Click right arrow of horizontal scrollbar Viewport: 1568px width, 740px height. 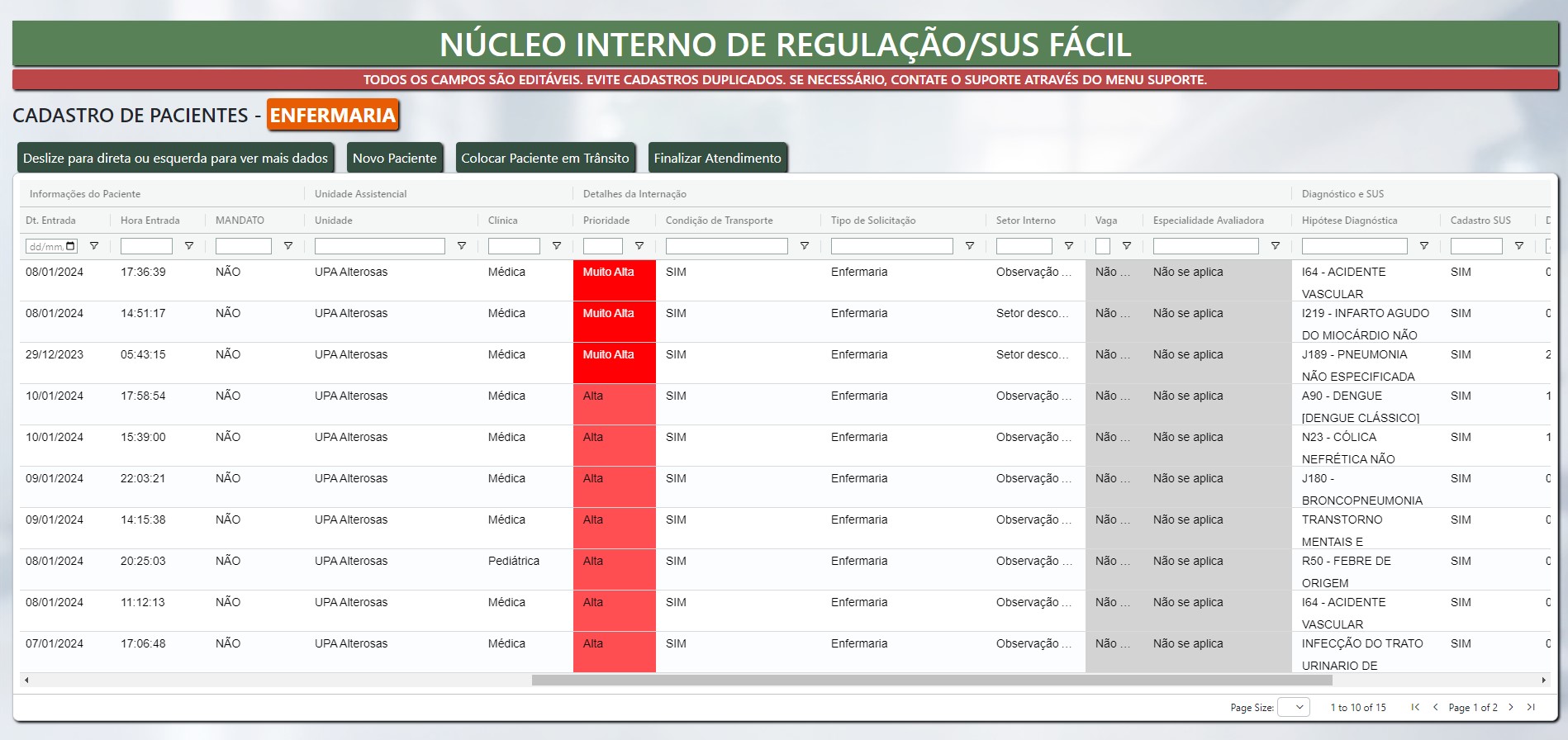(x=1543, y=681)
